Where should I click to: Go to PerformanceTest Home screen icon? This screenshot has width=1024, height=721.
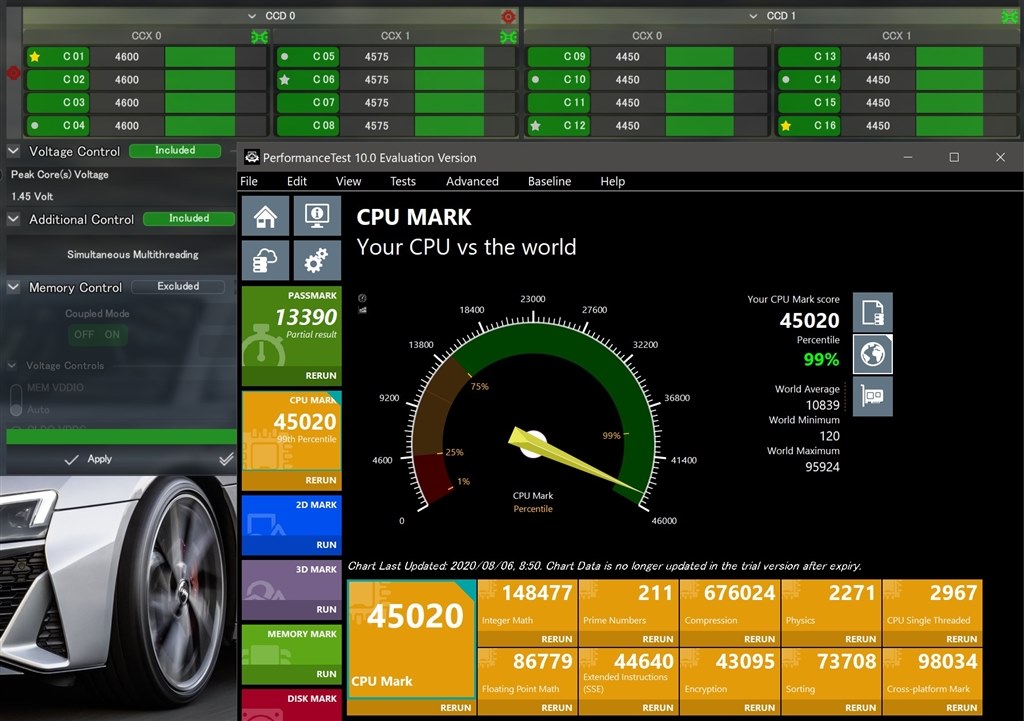point(265,216)
